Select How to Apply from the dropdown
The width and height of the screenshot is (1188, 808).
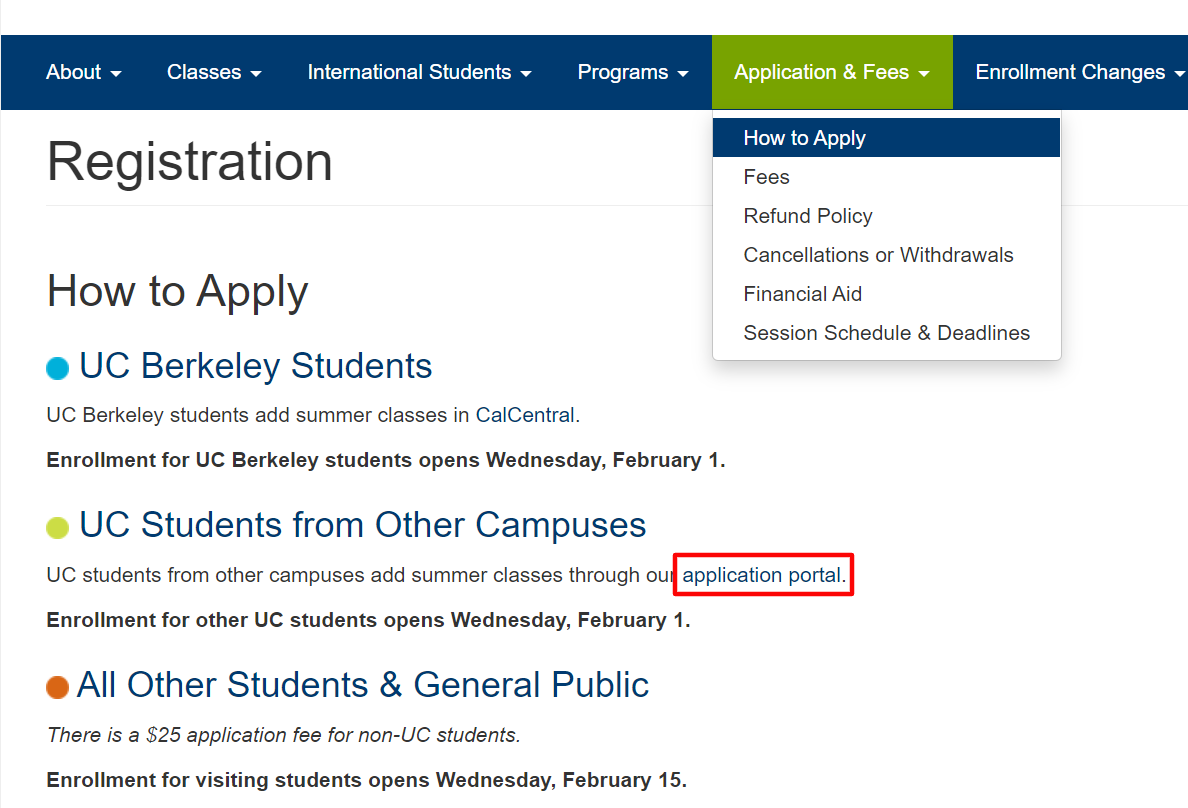pos(805,138)
